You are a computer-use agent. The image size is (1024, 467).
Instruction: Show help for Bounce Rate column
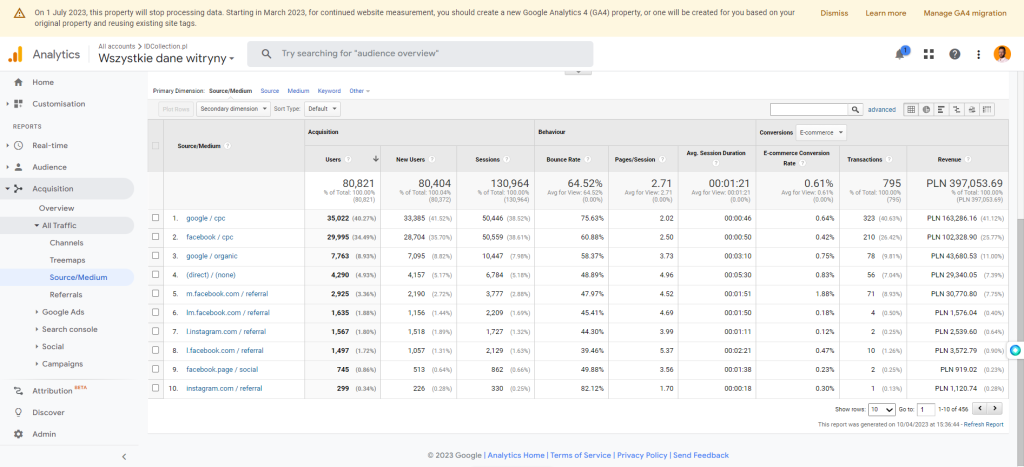588,159
